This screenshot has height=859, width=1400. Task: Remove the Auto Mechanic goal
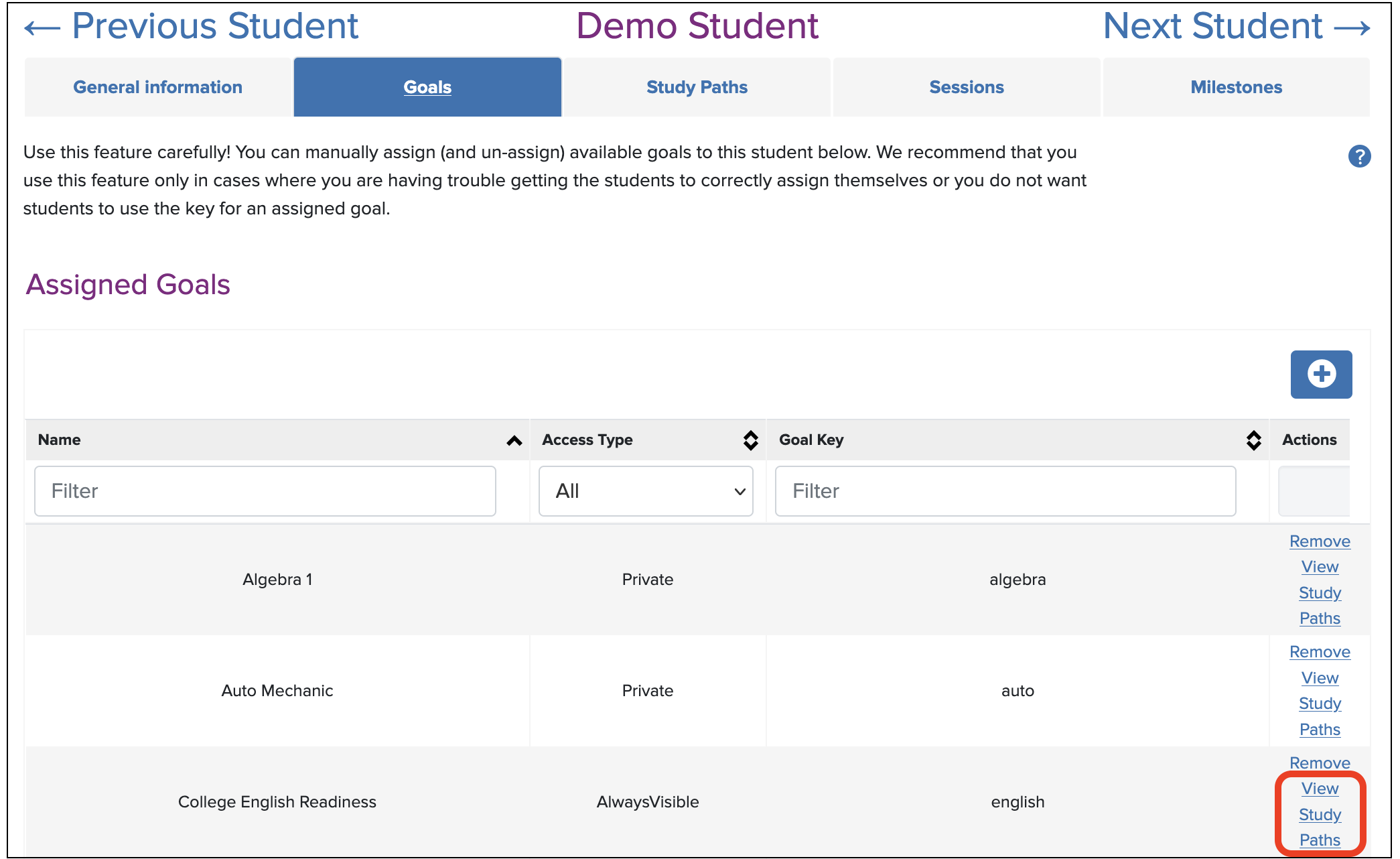[1320, 652]
